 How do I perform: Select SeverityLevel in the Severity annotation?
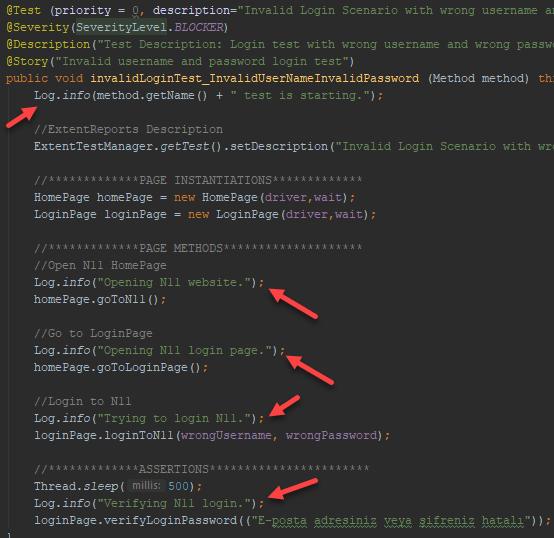coord(121,28)
